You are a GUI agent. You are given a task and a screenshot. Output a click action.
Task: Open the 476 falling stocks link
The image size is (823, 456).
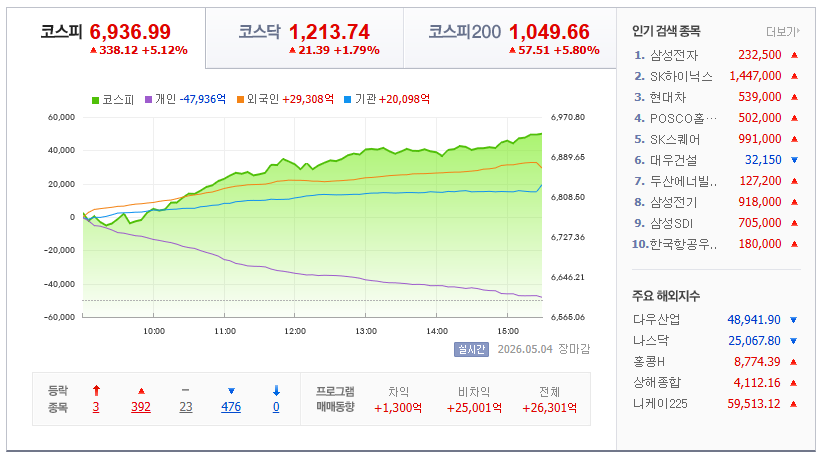[x=231, y=407]
